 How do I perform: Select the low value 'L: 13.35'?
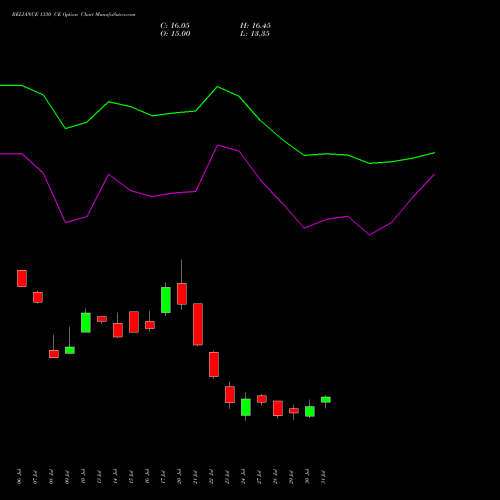(255, 34)
